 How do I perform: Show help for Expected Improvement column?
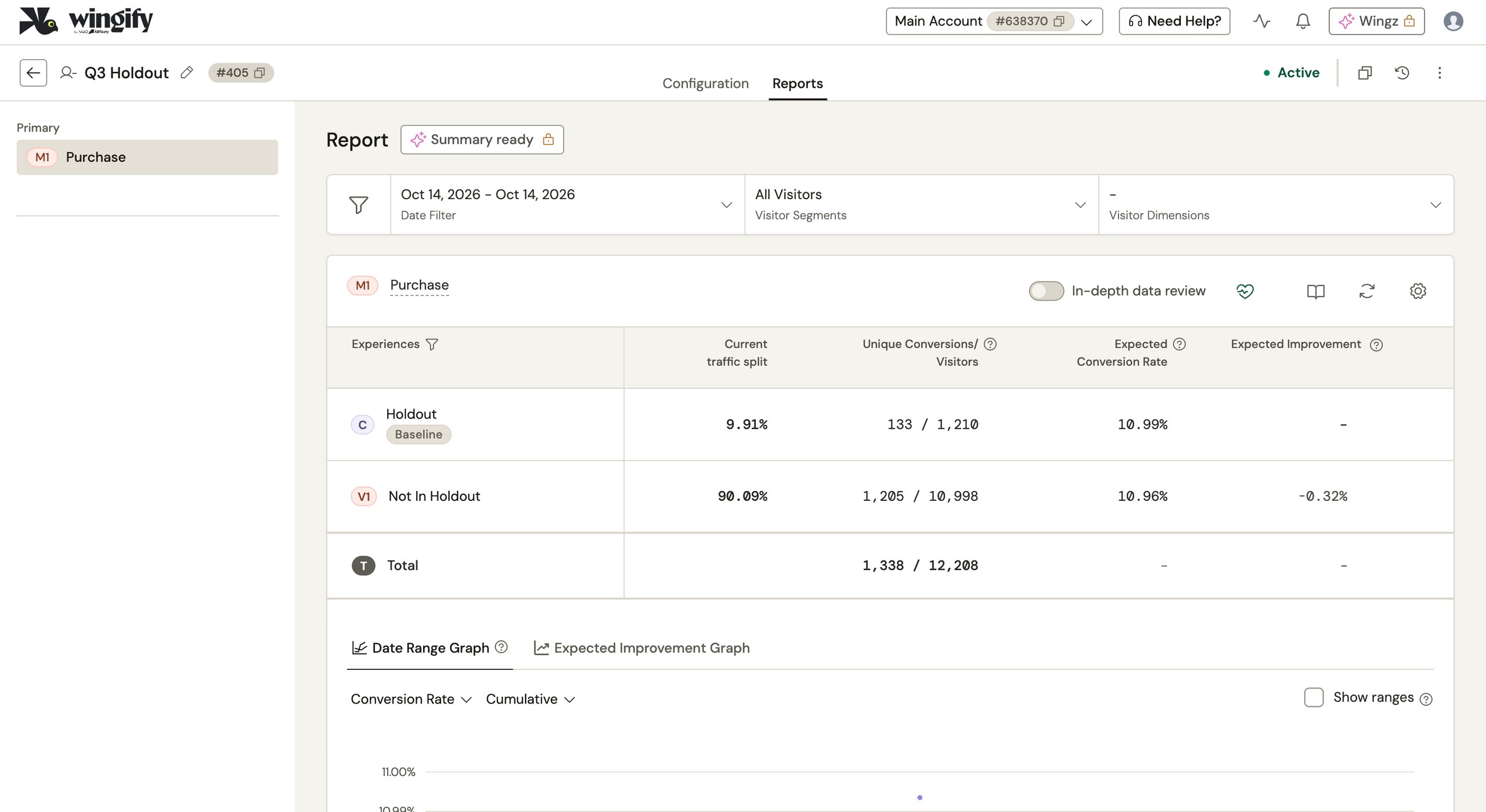click(1376, 345)
